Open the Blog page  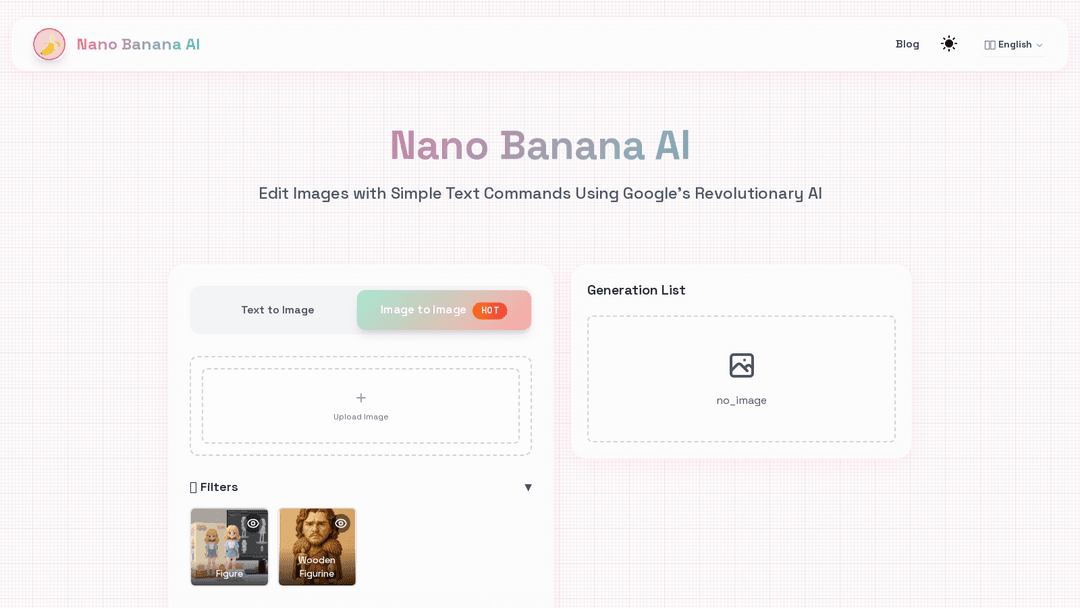click(907, 44)
